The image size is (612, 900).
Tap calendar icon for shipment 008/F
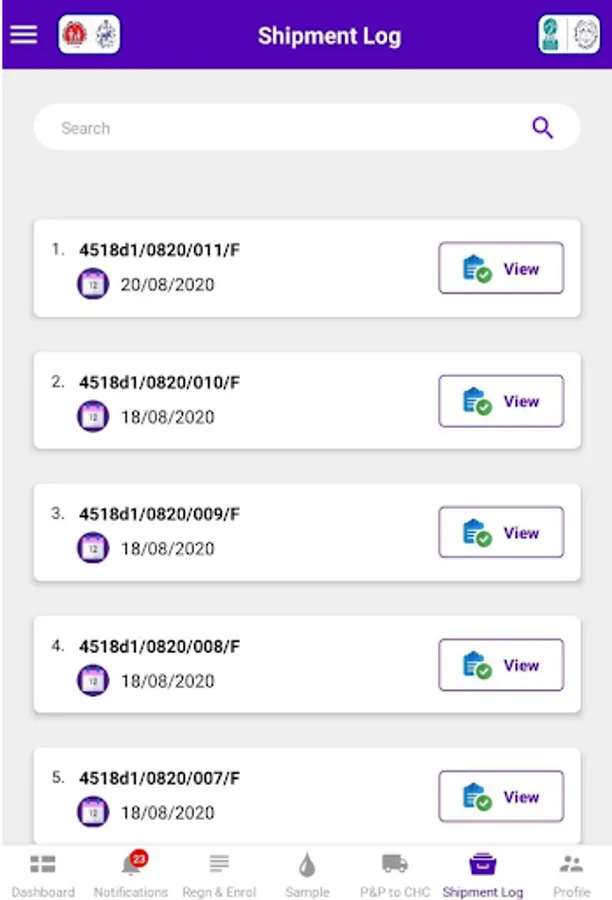click(93, 681)
